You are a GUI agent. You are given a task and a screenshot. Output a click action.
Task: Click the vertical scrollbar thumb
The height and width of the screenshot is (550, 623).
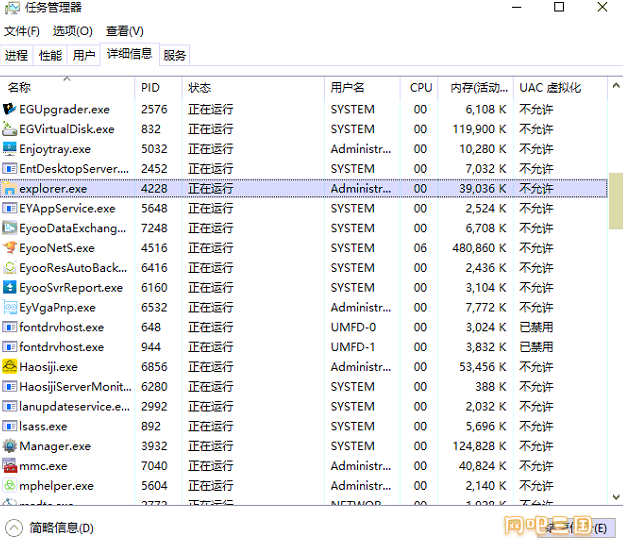[x=615, y=200]
